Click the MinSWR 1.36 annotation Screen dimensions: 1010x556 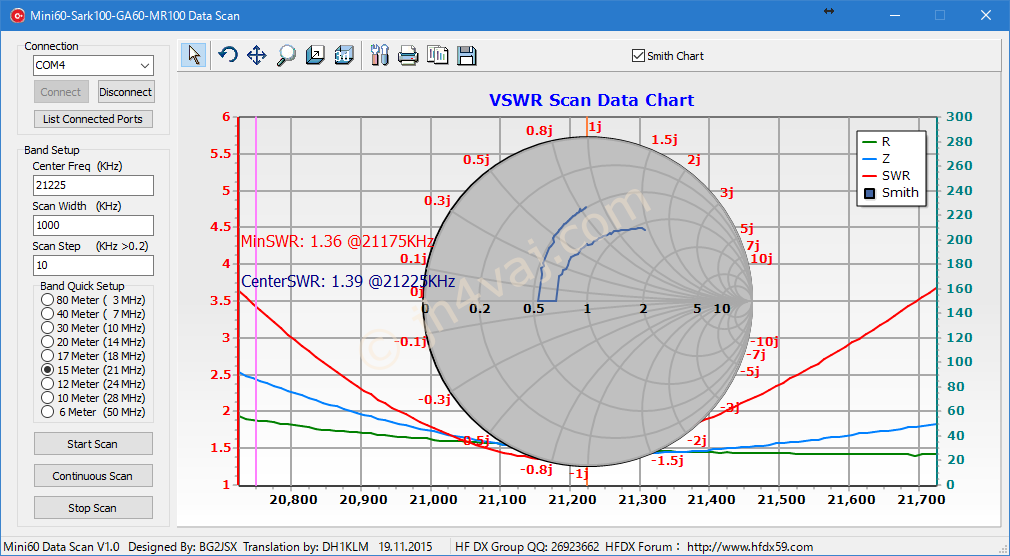pos(337,242)
